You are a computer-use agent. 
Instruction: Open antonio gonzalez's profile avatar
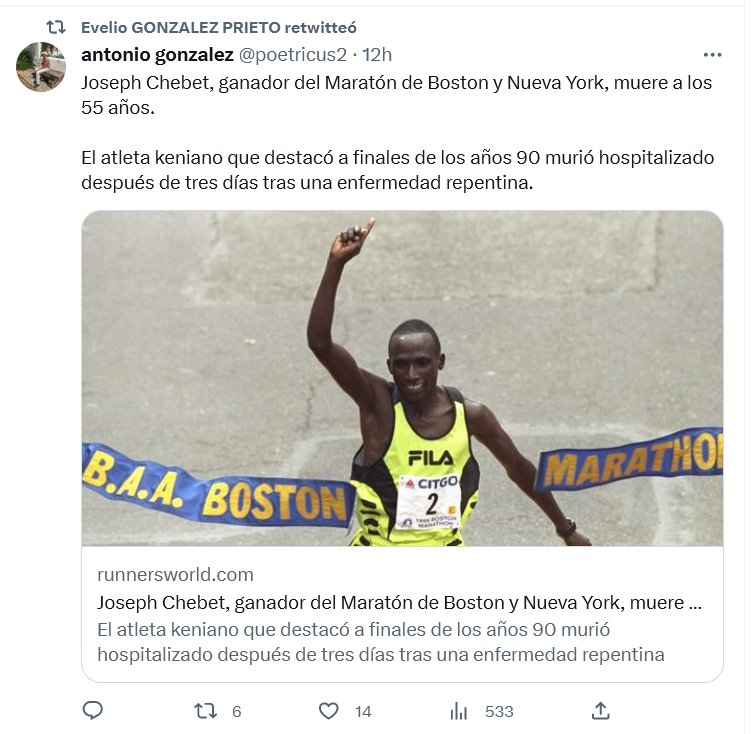click(41, 67)
